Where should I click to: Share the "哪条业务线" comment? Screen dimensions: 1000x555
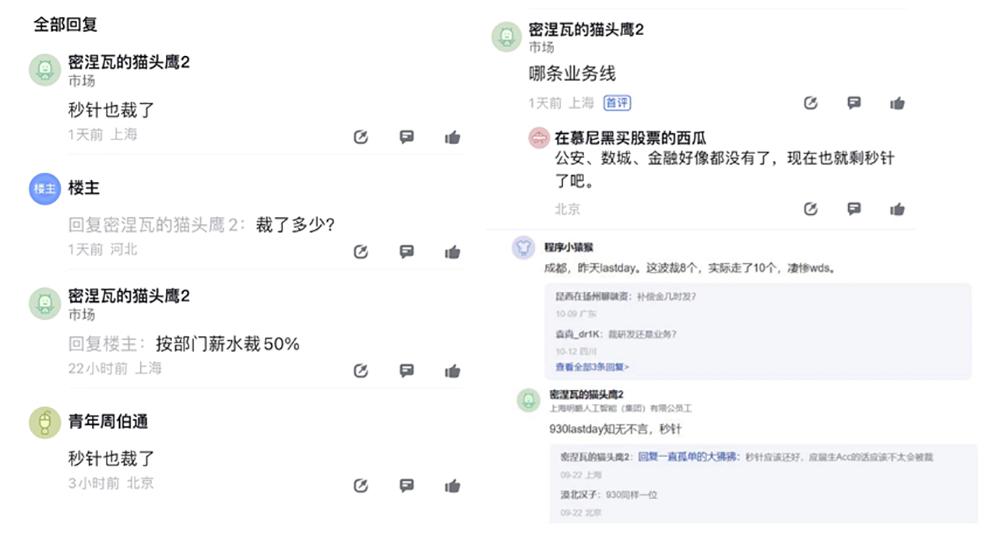811,103
